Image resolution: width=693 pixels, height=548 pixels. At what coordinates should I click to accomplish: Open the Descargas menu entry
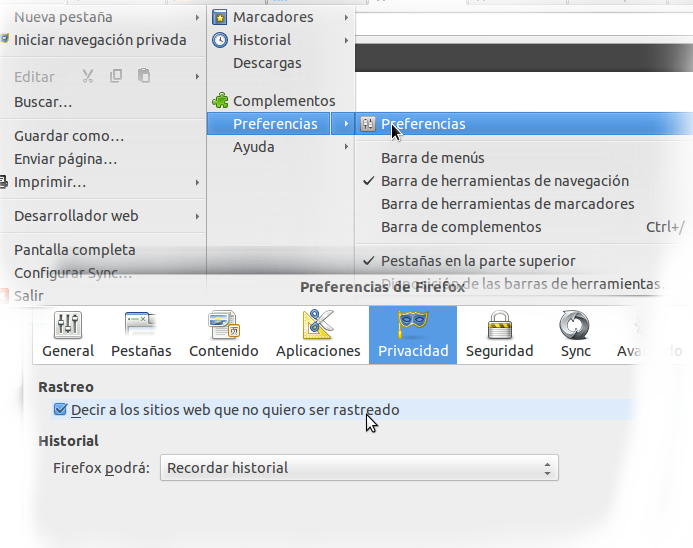(x=267, y=63)
